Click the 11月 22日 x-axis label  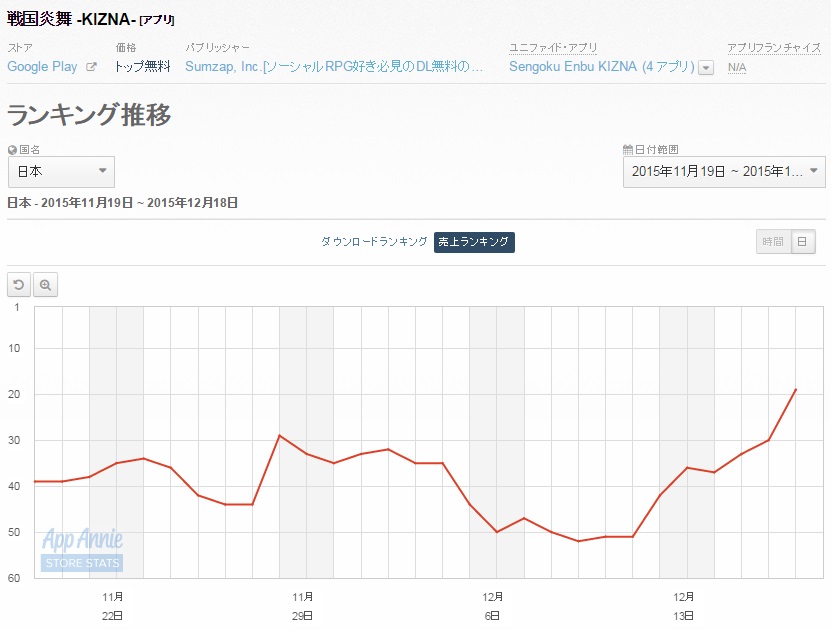[112, 606]
